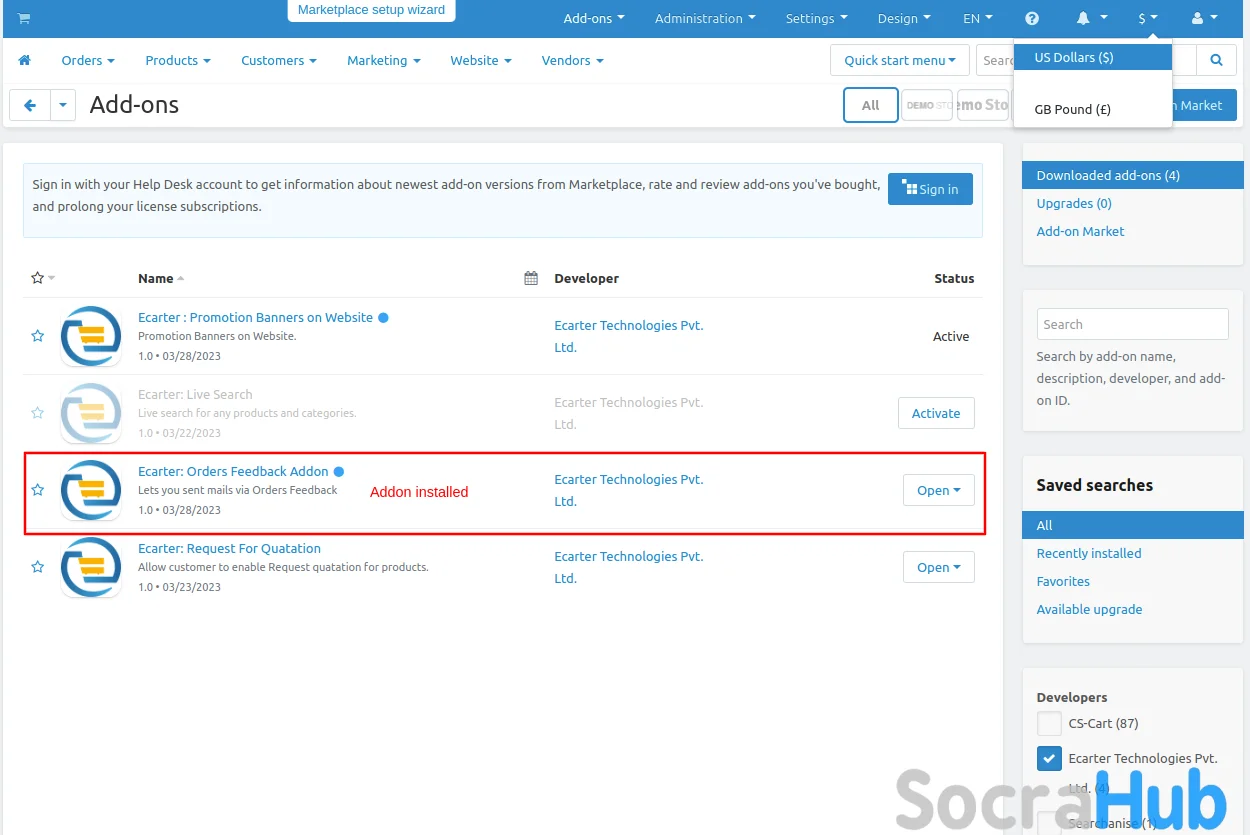The height and width of the screenshot is (835, 1250).
Task: Click the back arrow button
Action: (x=30, y=105)
